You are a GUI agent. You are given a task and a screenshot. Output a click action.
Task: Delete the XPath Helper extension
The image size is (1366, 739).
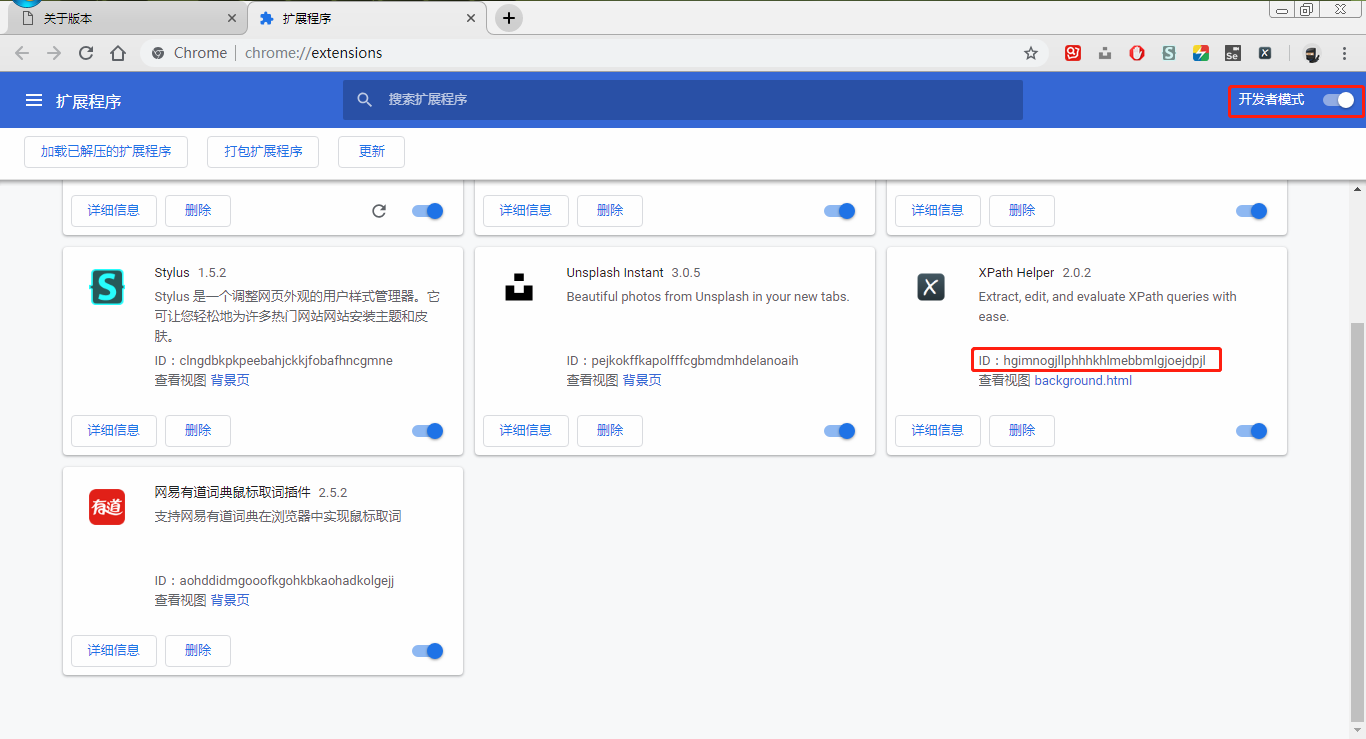pyautogui.click(x=1022, y=430)
